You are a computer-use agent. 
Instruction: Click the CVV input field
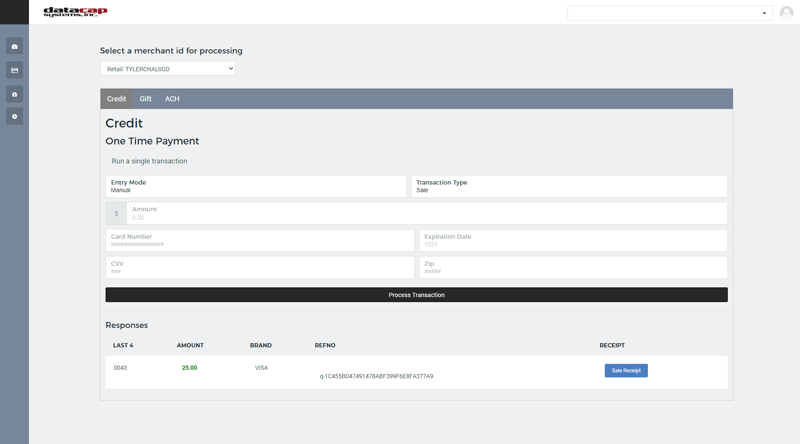pyautogui.click(x=259, y=267)
